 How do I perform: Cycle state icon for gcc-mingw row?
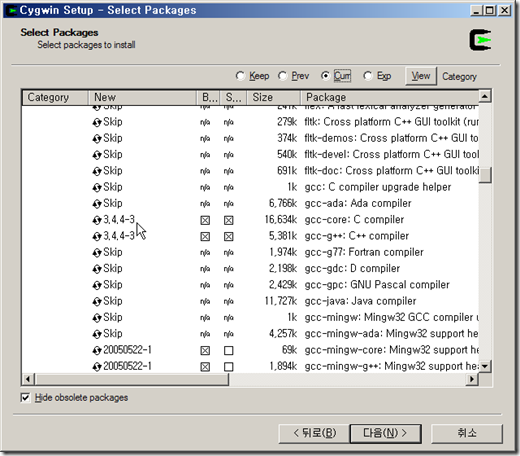point(97,318)
